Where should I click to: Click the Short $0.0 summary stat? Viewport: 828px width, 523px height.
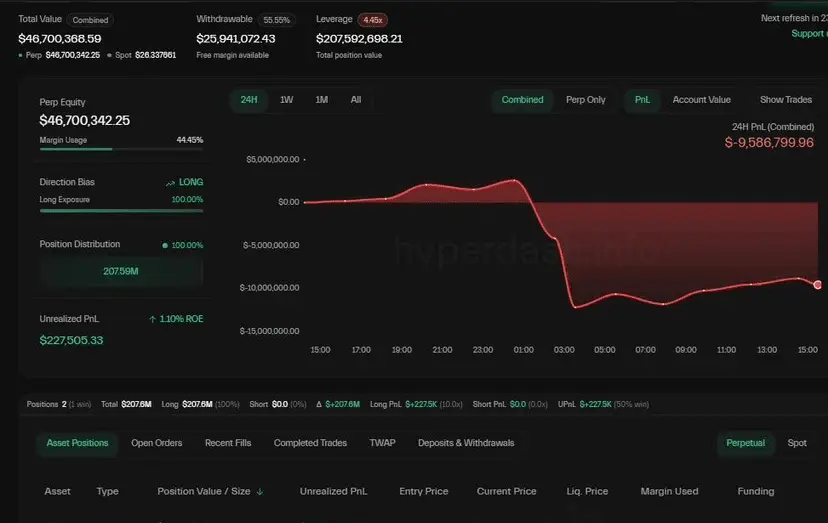tap(278, 404)
